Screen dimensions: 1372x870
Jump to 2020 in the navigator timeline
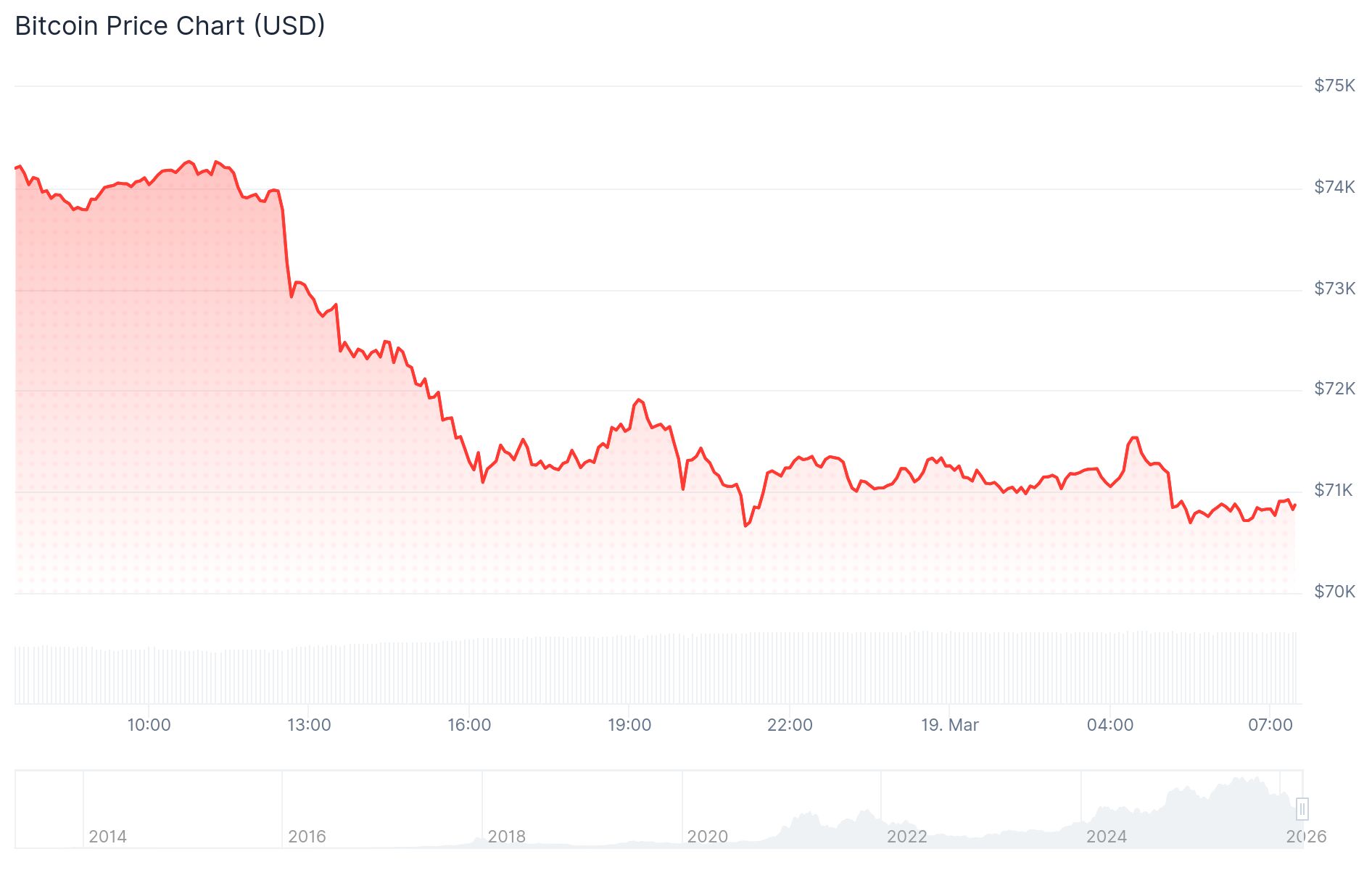click(707, 837)
